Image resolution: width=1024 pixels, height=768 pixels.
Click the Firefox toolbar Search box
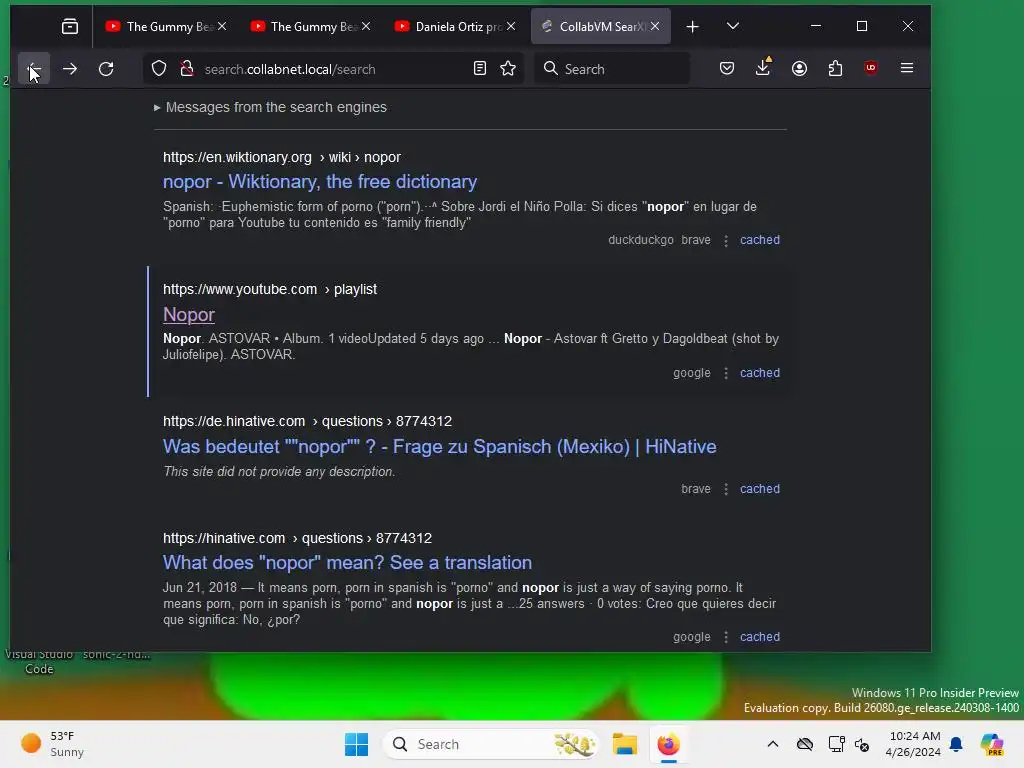(612, 69)
